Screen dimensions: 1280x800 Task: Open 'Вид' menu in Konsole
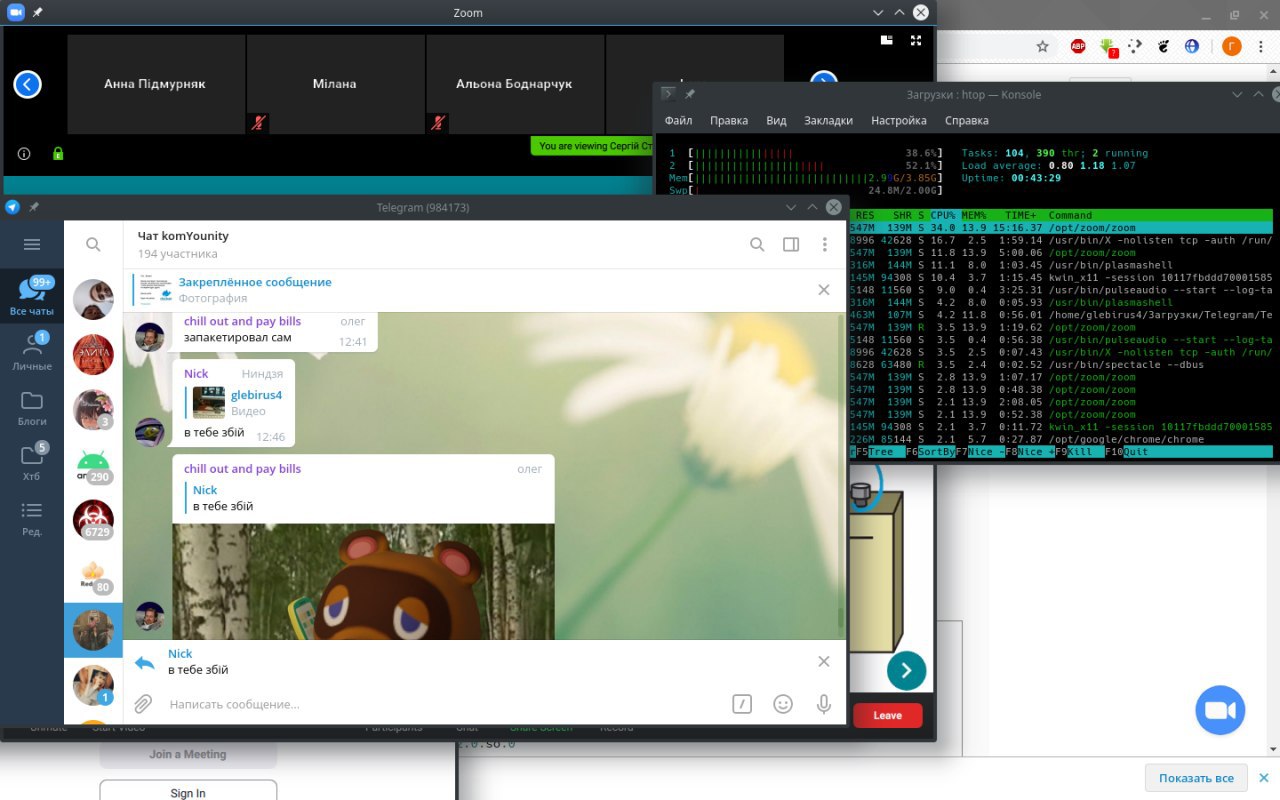pyautogui.click(x=776, y=120)
